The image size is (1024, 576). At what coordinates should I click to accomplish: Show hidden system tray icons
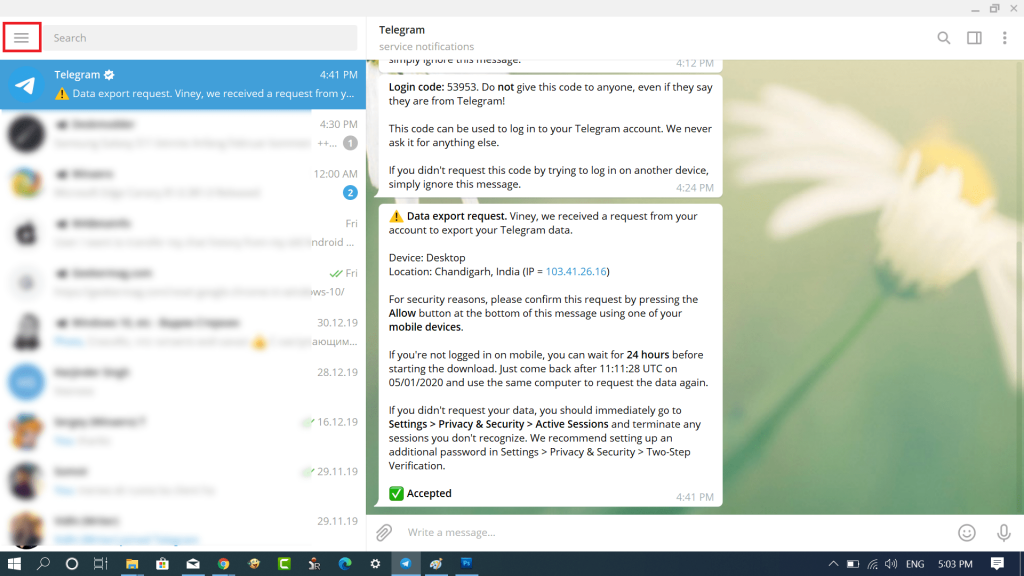[x=833, y=564]
